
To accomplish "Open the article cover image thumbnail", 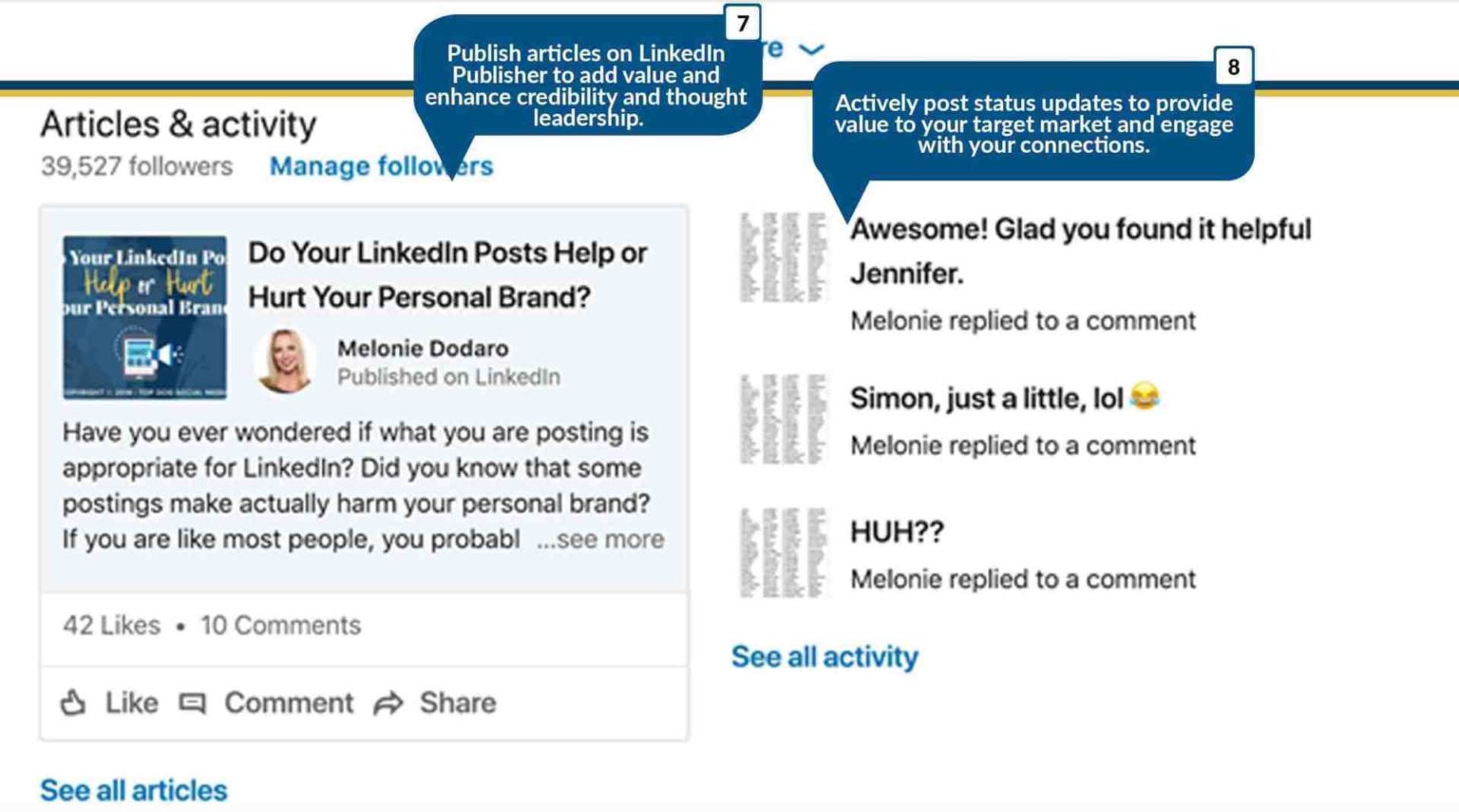I will tap(144, 317).
